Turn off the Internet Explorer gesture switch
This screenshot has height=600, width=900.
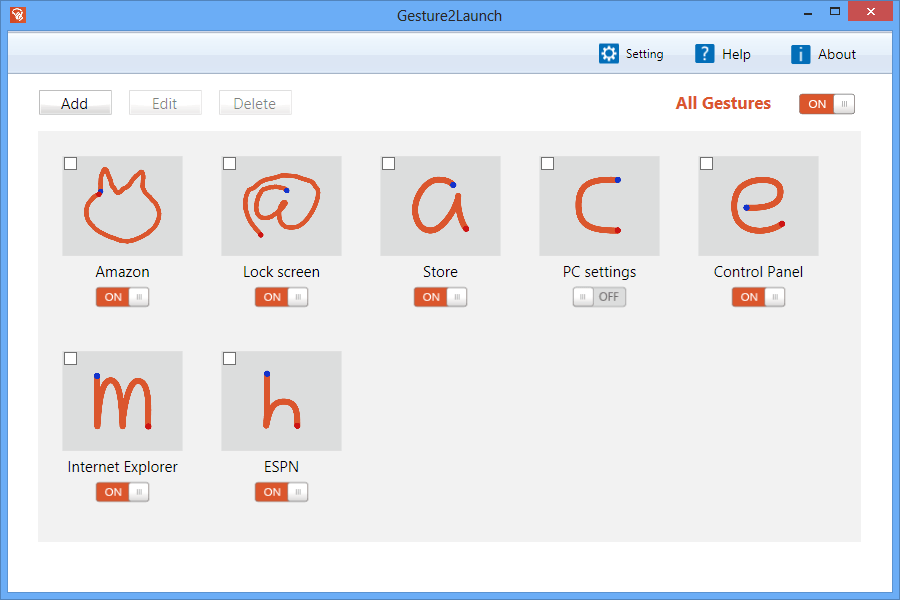[x=122, y=492]
